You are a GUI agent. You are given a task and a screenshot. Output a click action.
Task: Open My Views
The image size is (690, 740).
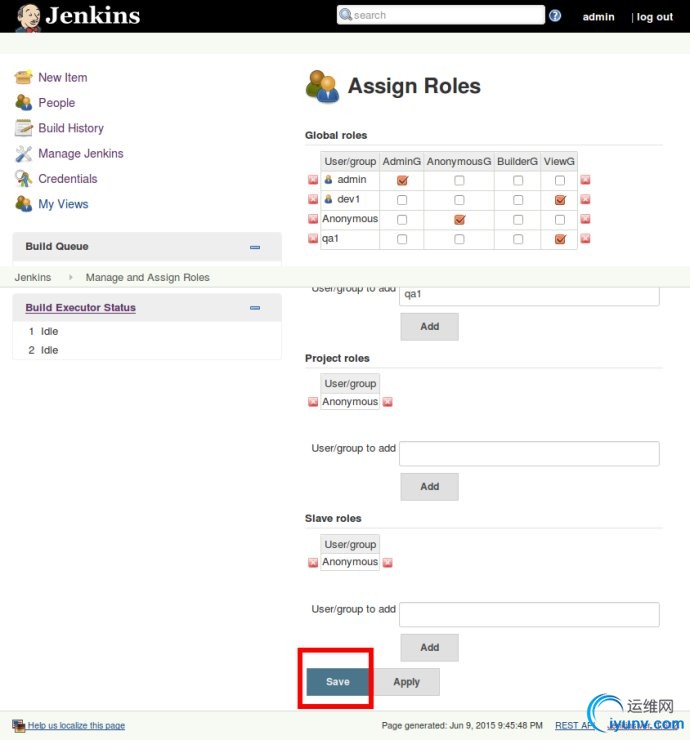point(63,204)
